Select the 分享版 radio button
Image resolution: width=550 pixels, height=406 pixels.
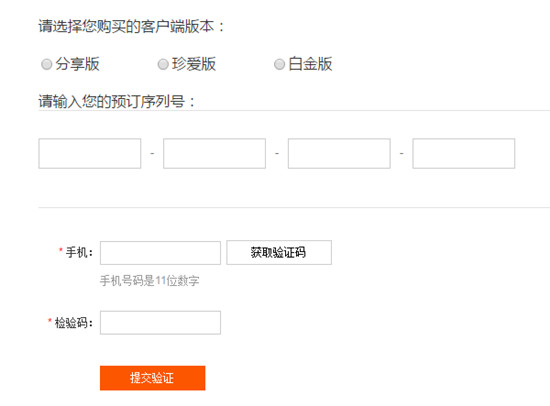point(46,65)
